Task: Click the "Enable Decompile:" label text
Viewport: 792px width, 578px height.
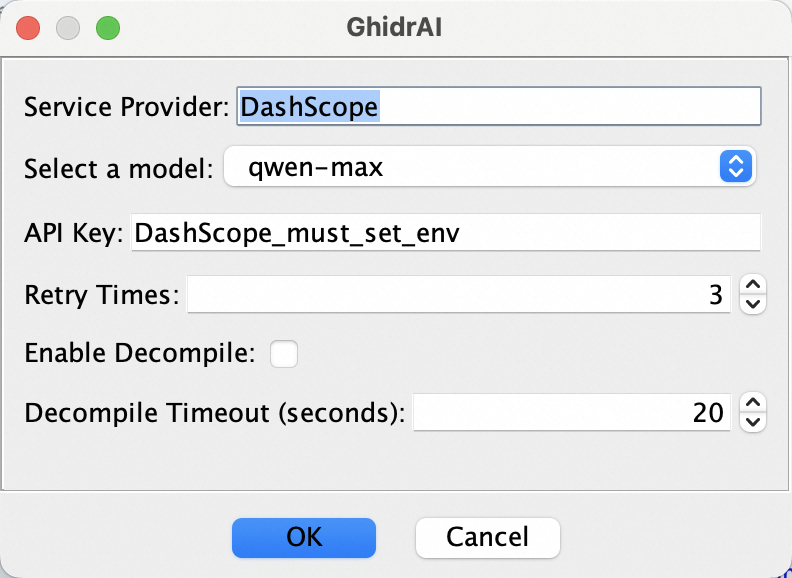Action: tap(140, 353)
